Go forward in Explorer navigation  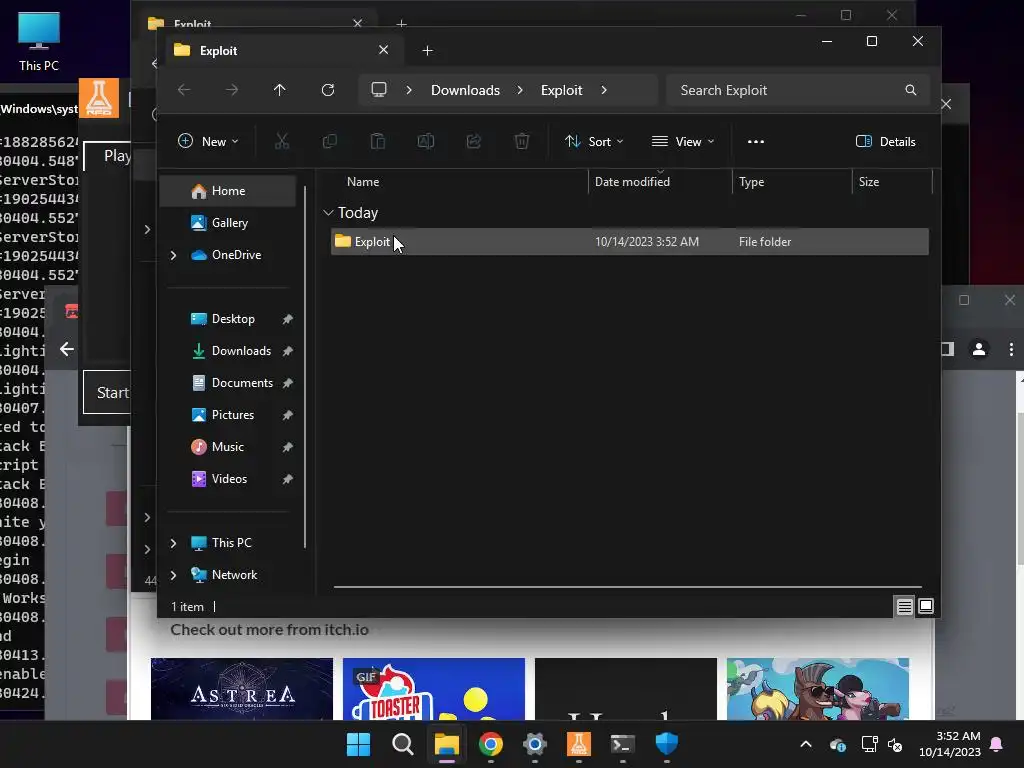tap(232, 90)
